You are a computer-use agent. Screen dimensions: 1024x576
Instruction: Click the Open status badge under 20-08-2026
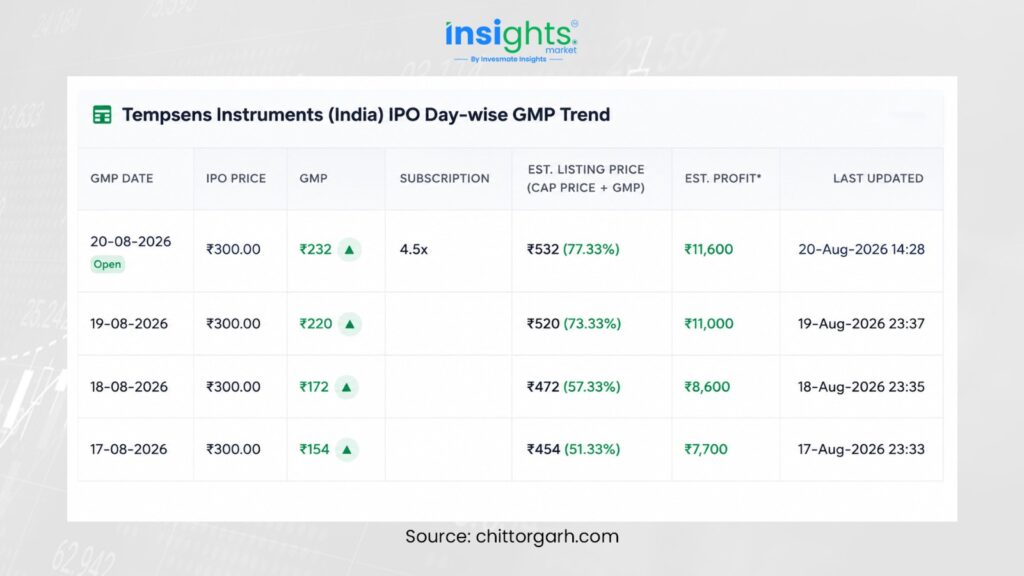[x=107, y=264]
